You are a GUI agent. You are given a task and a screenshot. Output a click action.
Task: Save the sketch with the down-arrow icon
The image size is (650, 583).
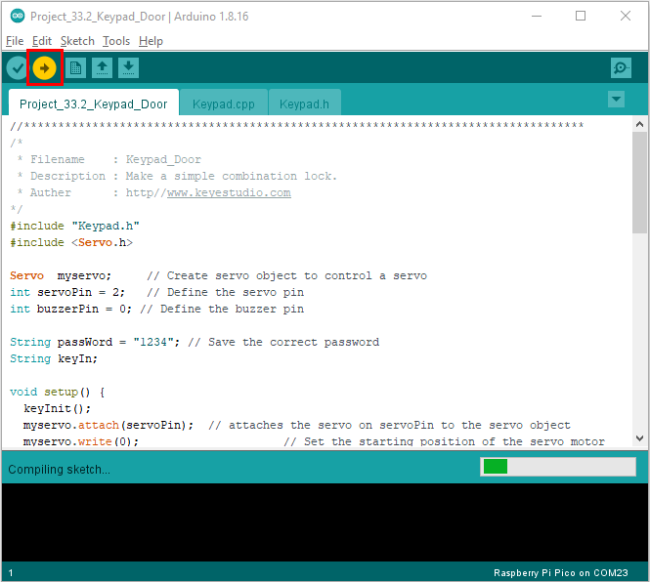point(129,68)
